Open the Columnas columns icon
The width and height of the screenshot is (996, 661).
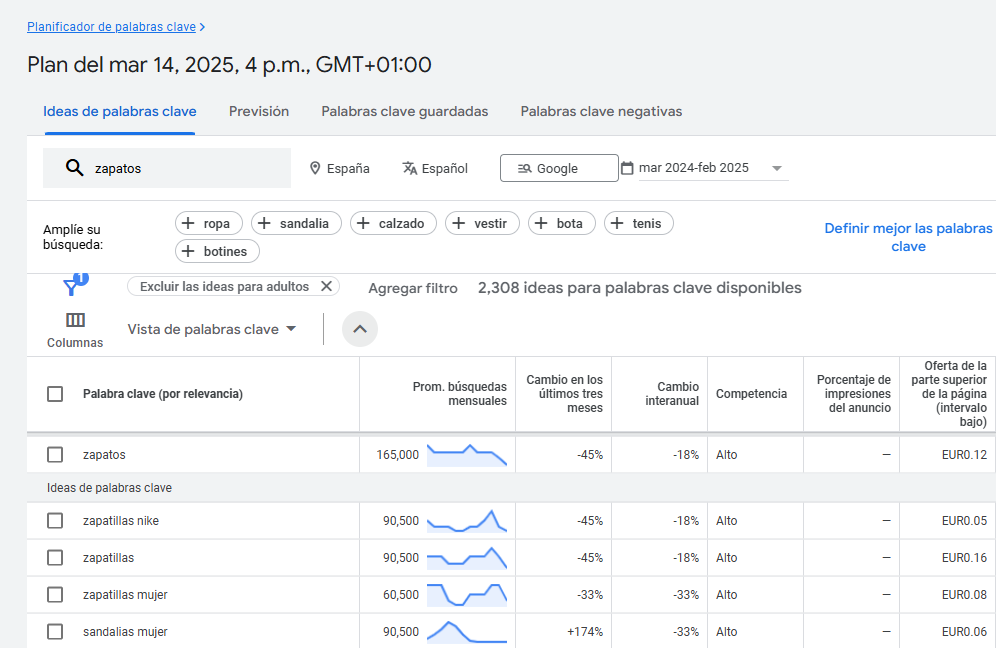[75, 320]
